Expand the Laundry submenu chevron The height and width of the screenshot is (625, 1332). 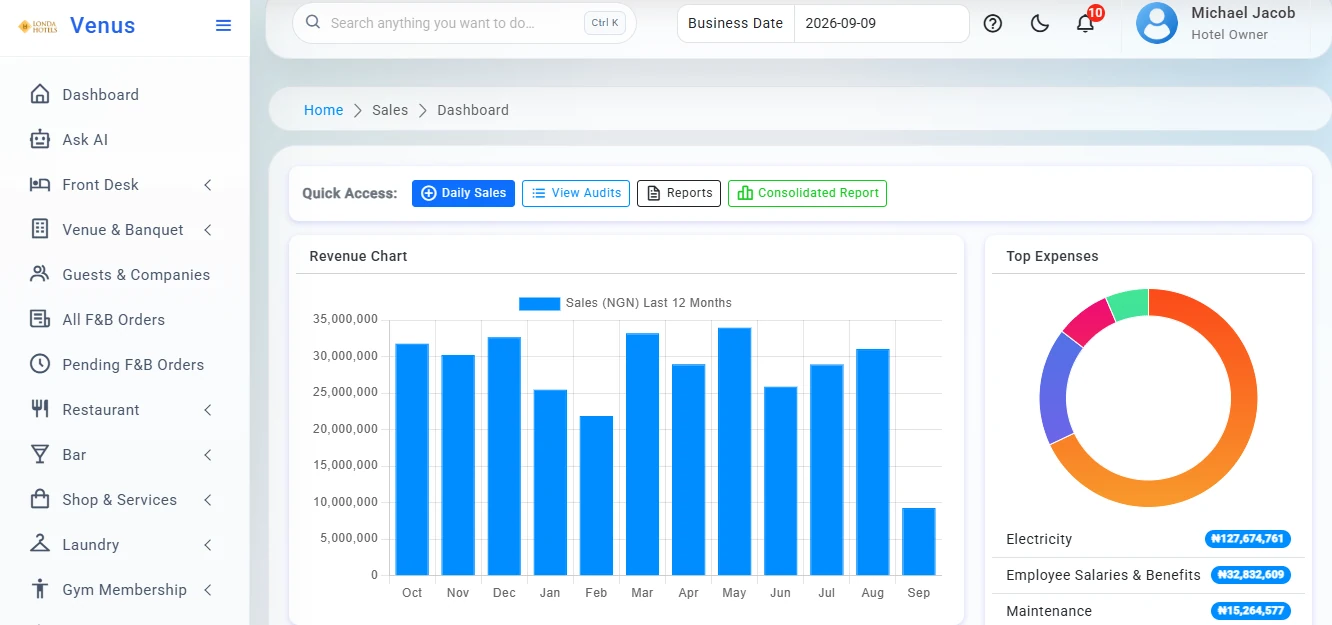click(208, 545)
